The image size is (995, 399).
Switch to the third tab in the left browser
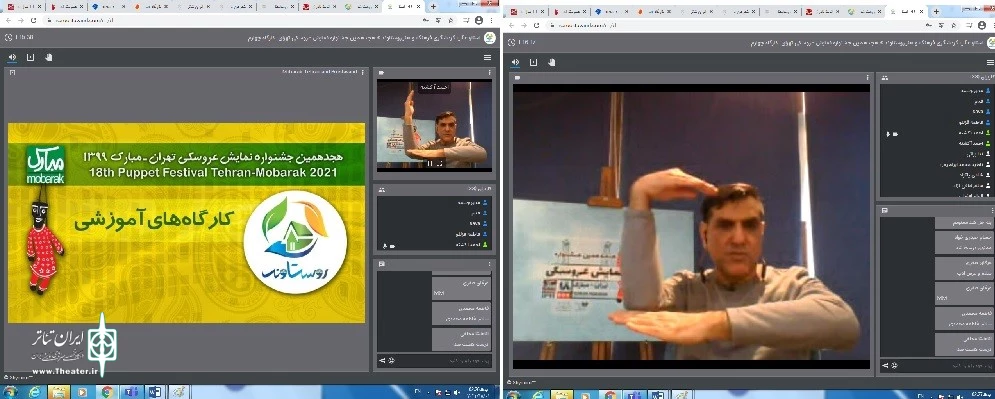point(109,6)
